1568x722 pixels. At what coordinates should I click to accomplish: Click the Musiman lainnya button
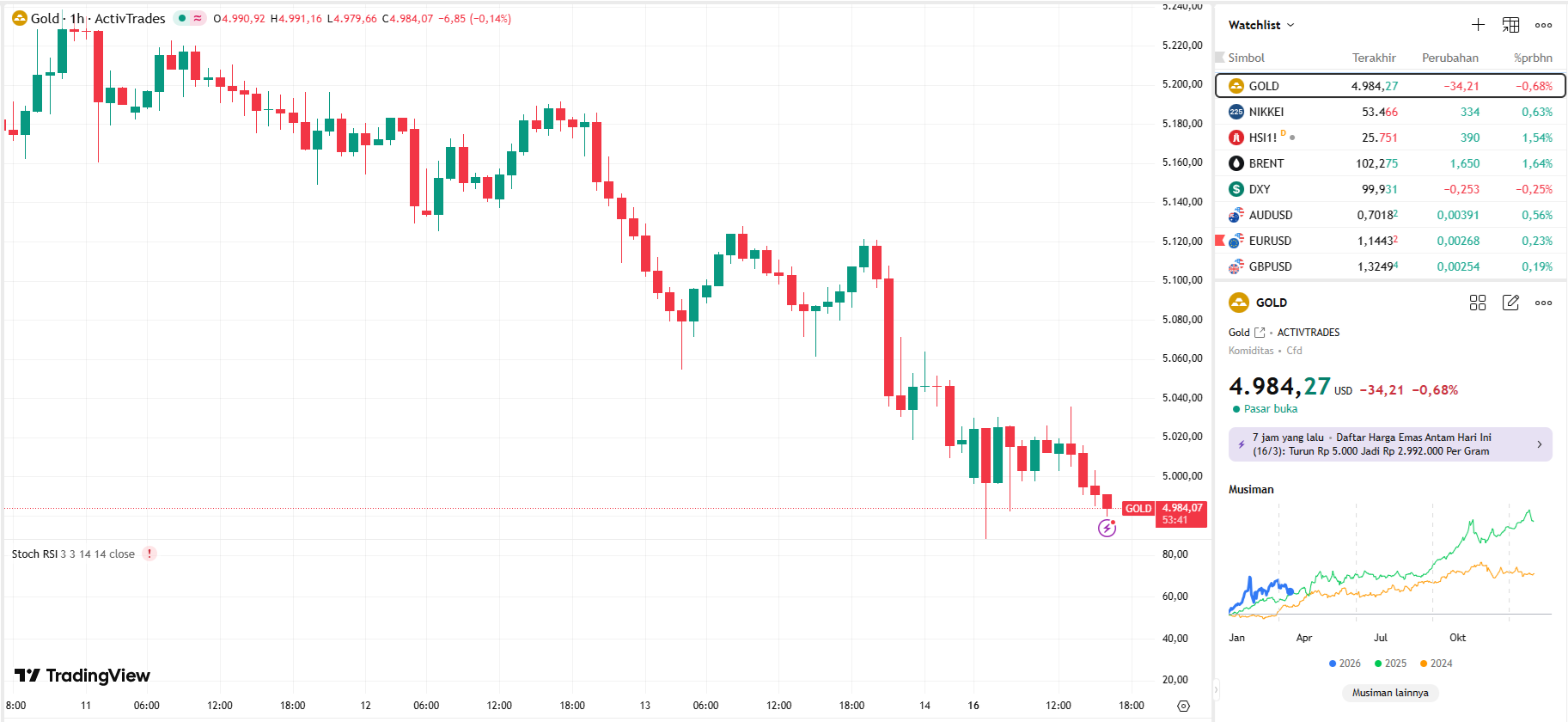pyautogui.click(x=1389, y=693)
